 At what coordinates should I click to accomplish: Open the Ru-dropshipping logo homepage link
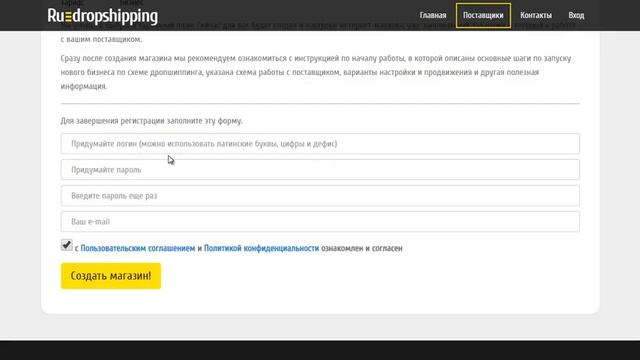click(102, 16)
